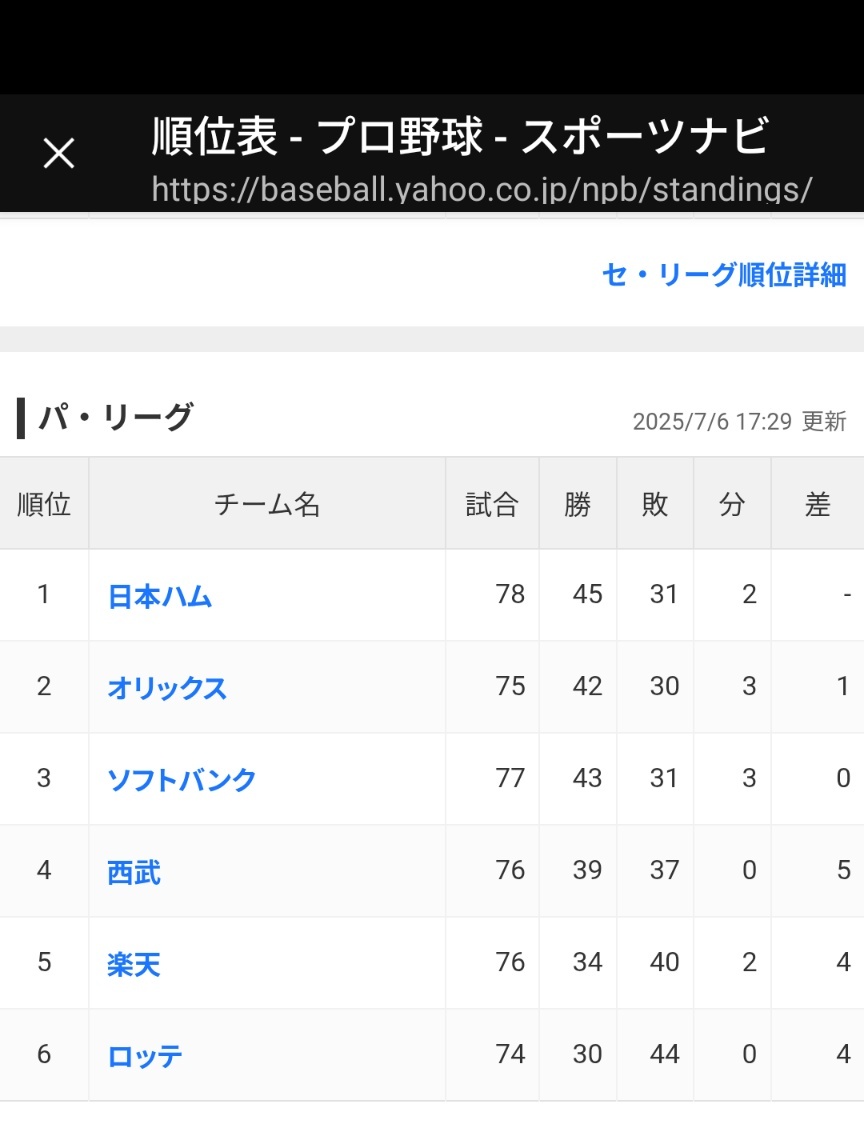The image size is (864, 1128).
Task: Tap the ロッテ team link
Action: [145, 1057]
